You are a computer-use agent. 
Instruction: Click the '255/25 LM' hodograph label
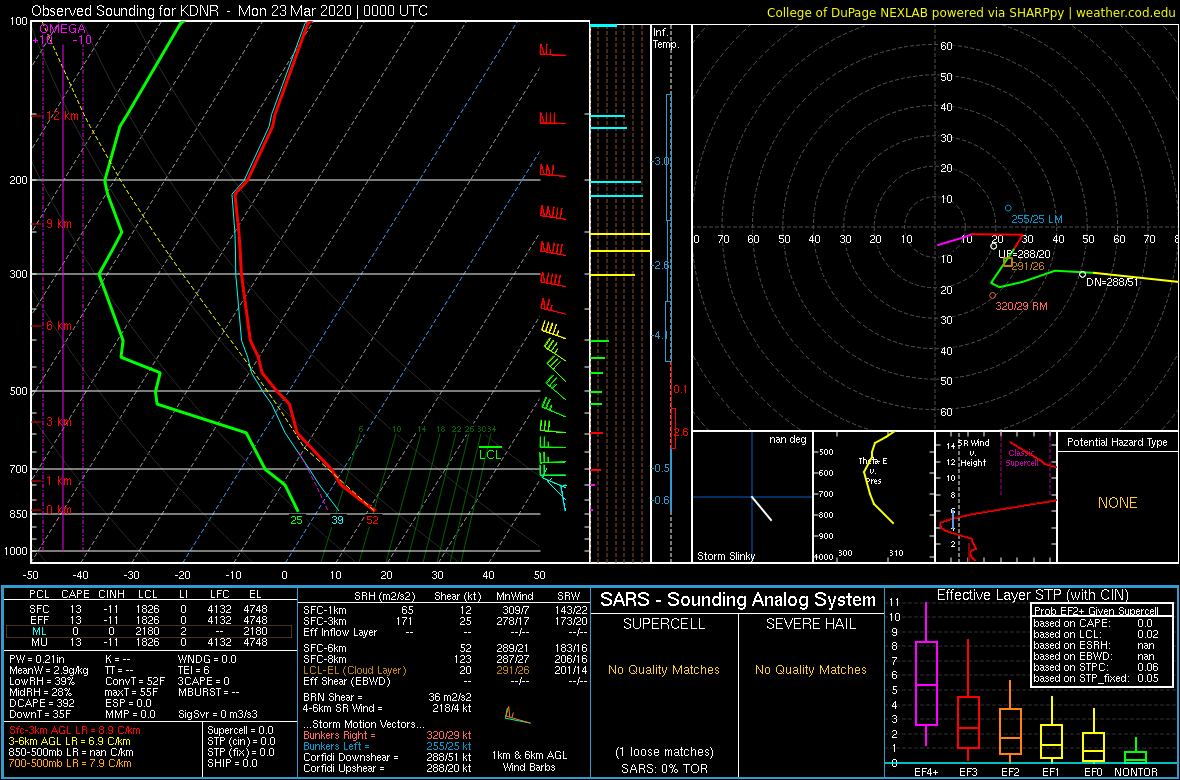point(1036,218)
